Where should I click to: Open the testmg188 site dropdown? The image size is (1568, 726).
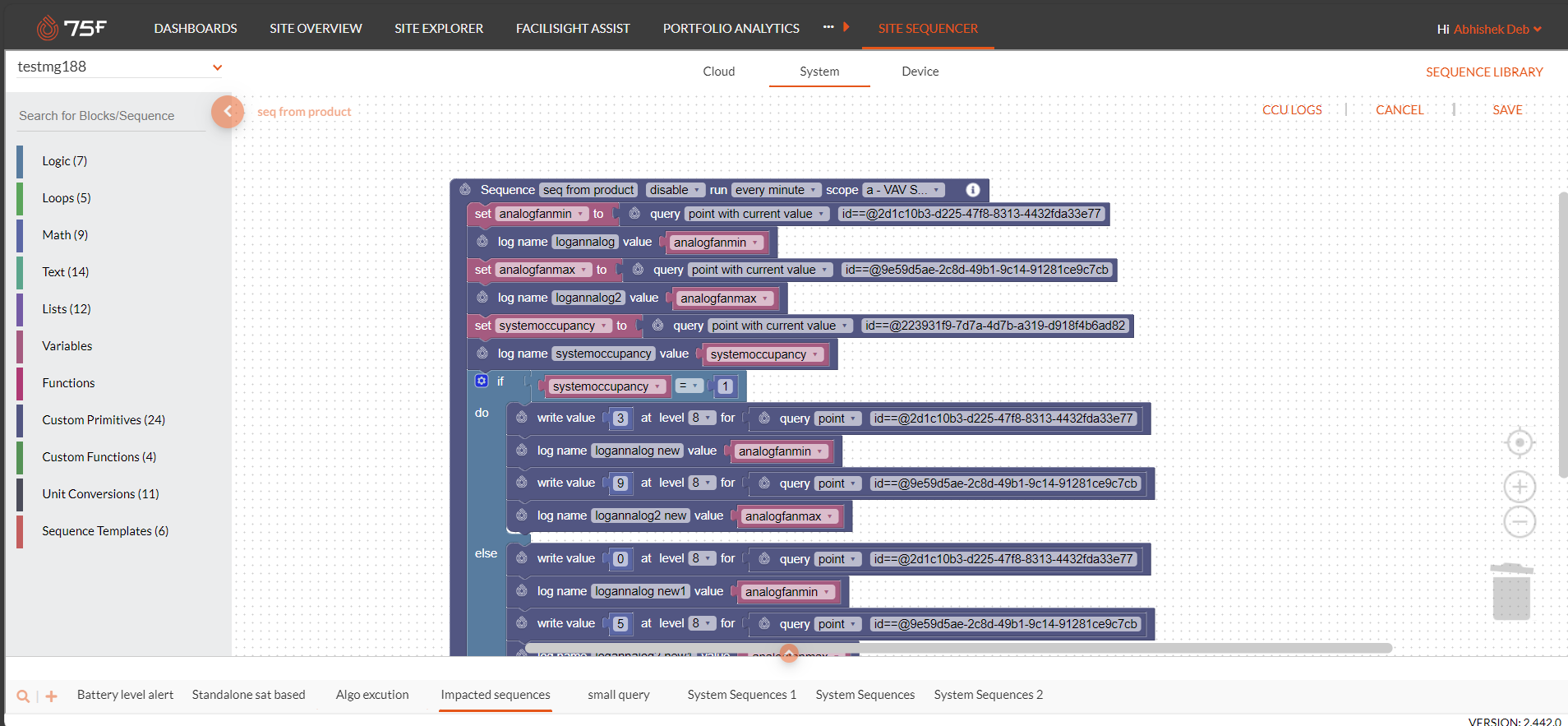pyautogui.click(x=217, y=67)
